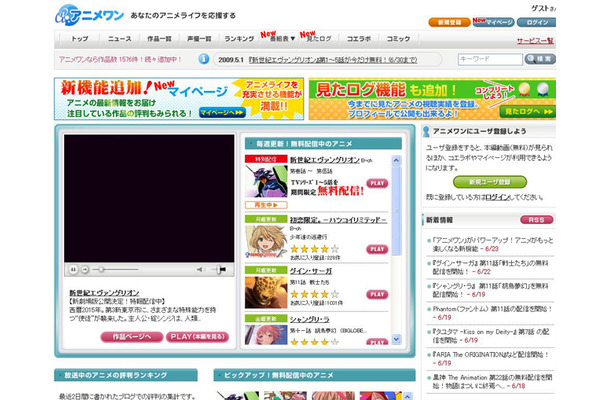Click the round button next to pause
The height and width of the screenshot is (400, 610).
tap(85, 269)
